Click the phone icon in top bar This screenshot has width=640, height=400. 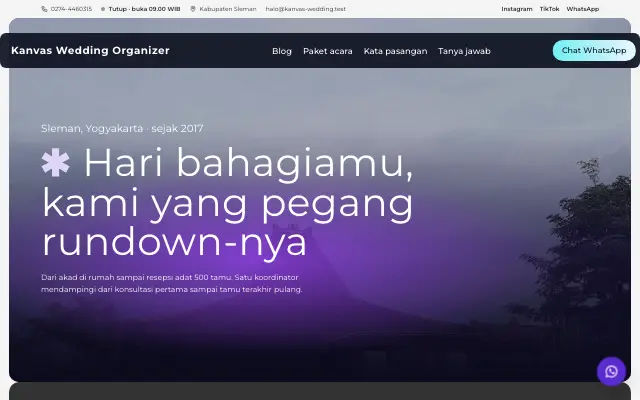(44, 9)
